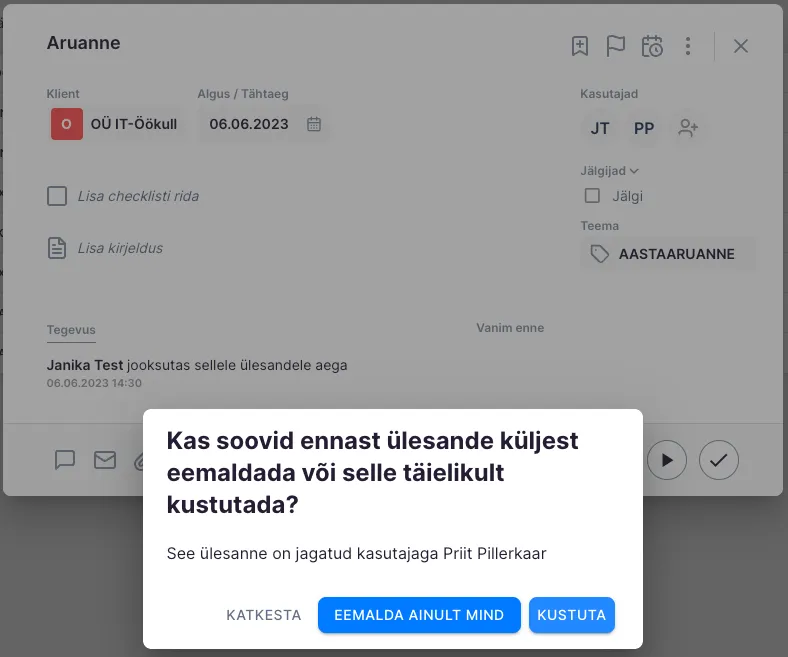The width and height of the screenshot is (788, 657).
Task: Open the calendar clock scheduling icon
Action: click(x=652, y=46)
